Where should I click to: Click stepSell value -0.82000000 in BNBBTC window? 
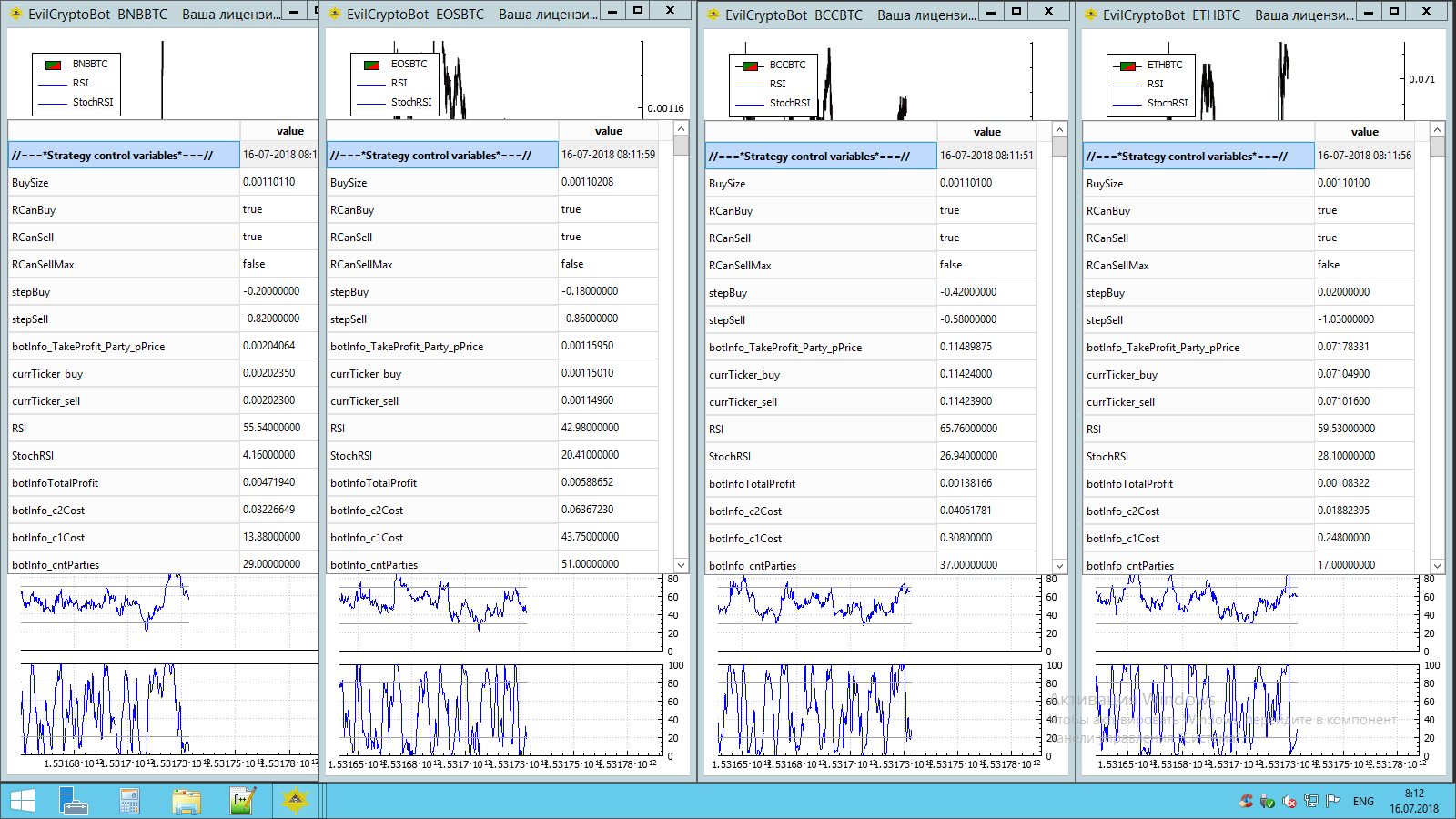[x=271, y=318]
